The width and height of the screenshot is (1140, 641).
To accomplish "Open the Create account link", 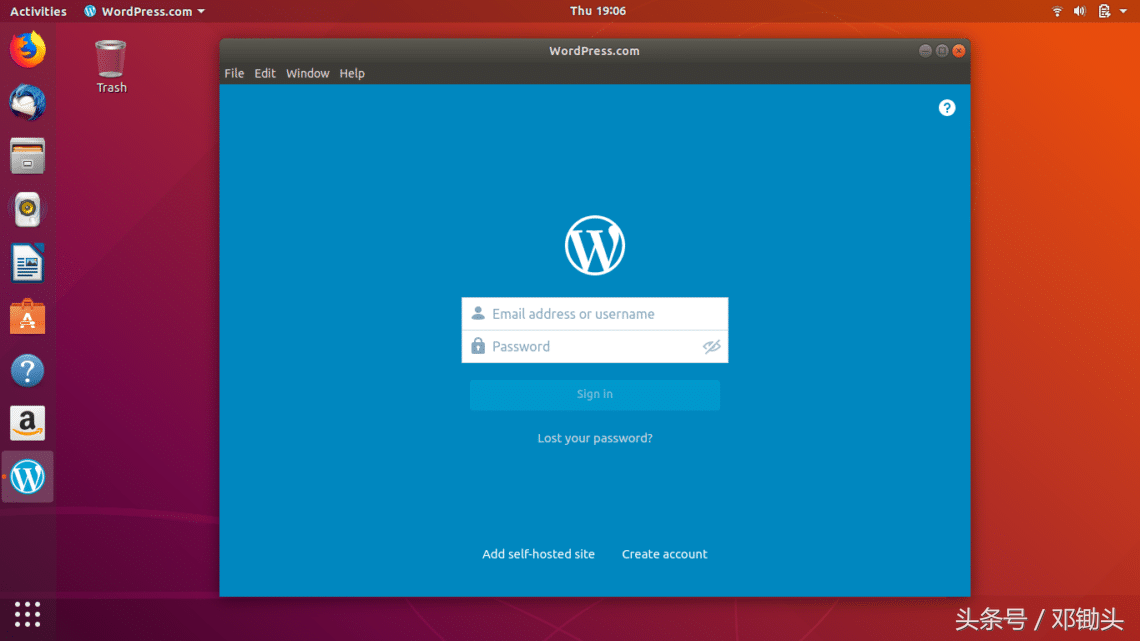I will click(664, 554).
